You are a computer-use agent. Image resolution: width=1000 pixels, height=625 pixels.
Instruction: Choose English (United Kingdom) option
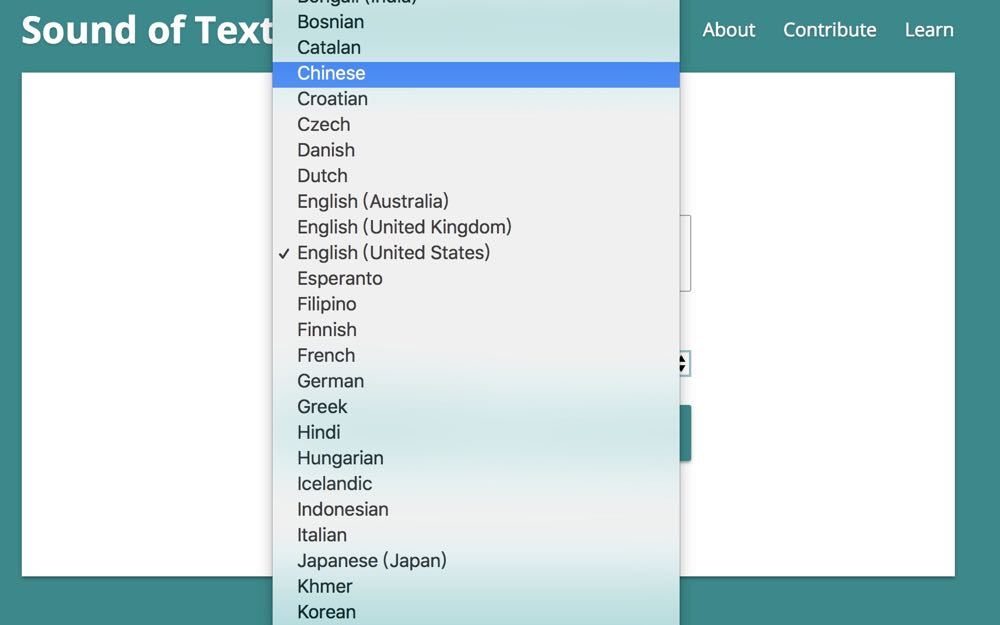click(476, 227)
